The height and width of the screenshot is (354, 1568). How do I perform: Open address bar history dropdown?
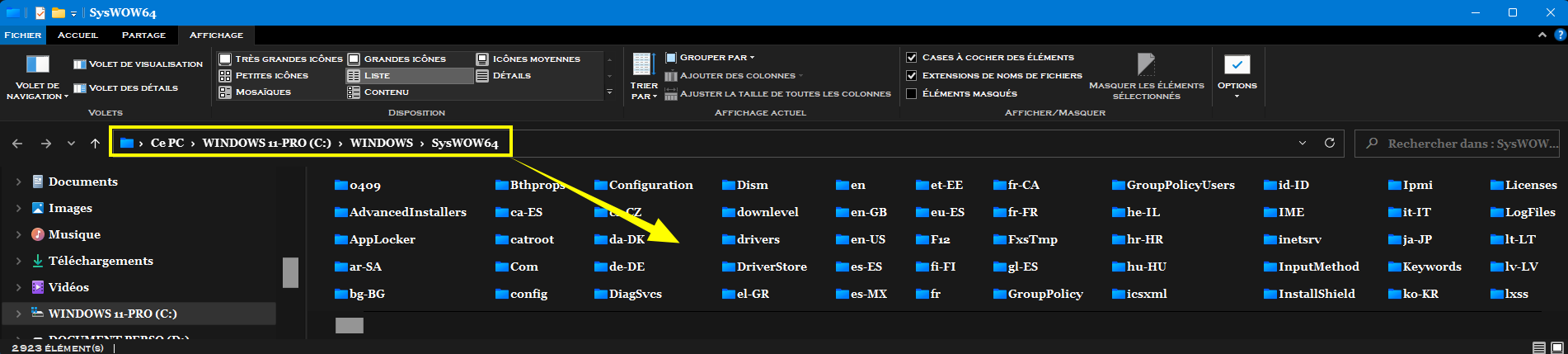(1303, 143)
